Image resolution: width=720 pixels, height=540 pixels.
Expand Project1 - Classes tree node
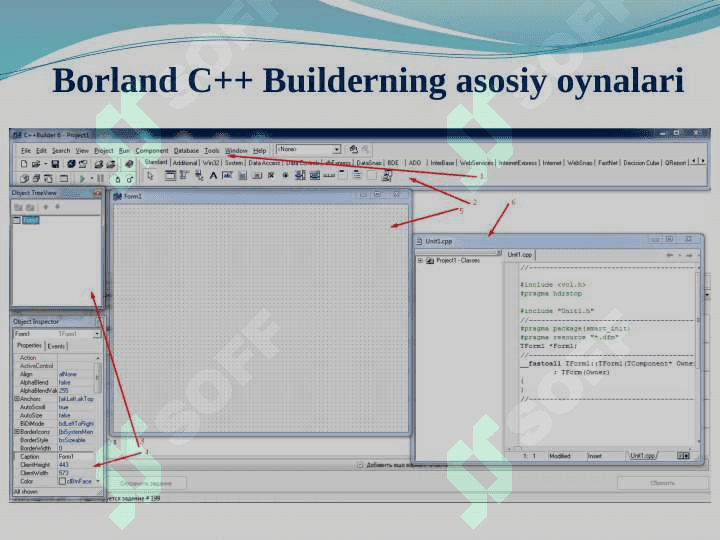click(420, 260)
